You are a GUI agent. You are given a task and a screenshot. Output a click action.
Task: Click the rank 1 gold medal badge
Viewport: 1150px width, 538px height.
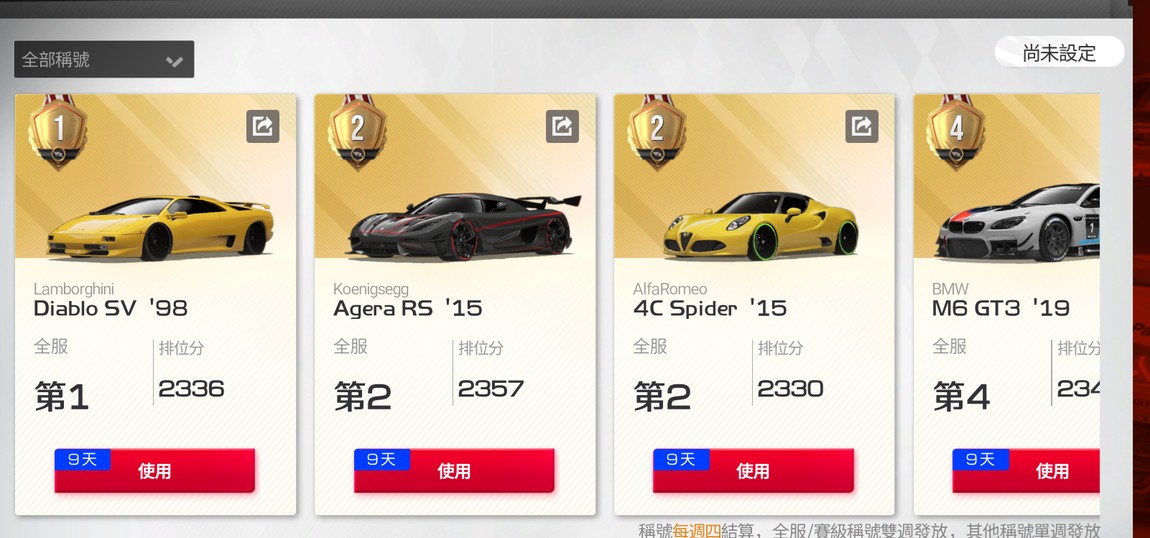(58, 132)
